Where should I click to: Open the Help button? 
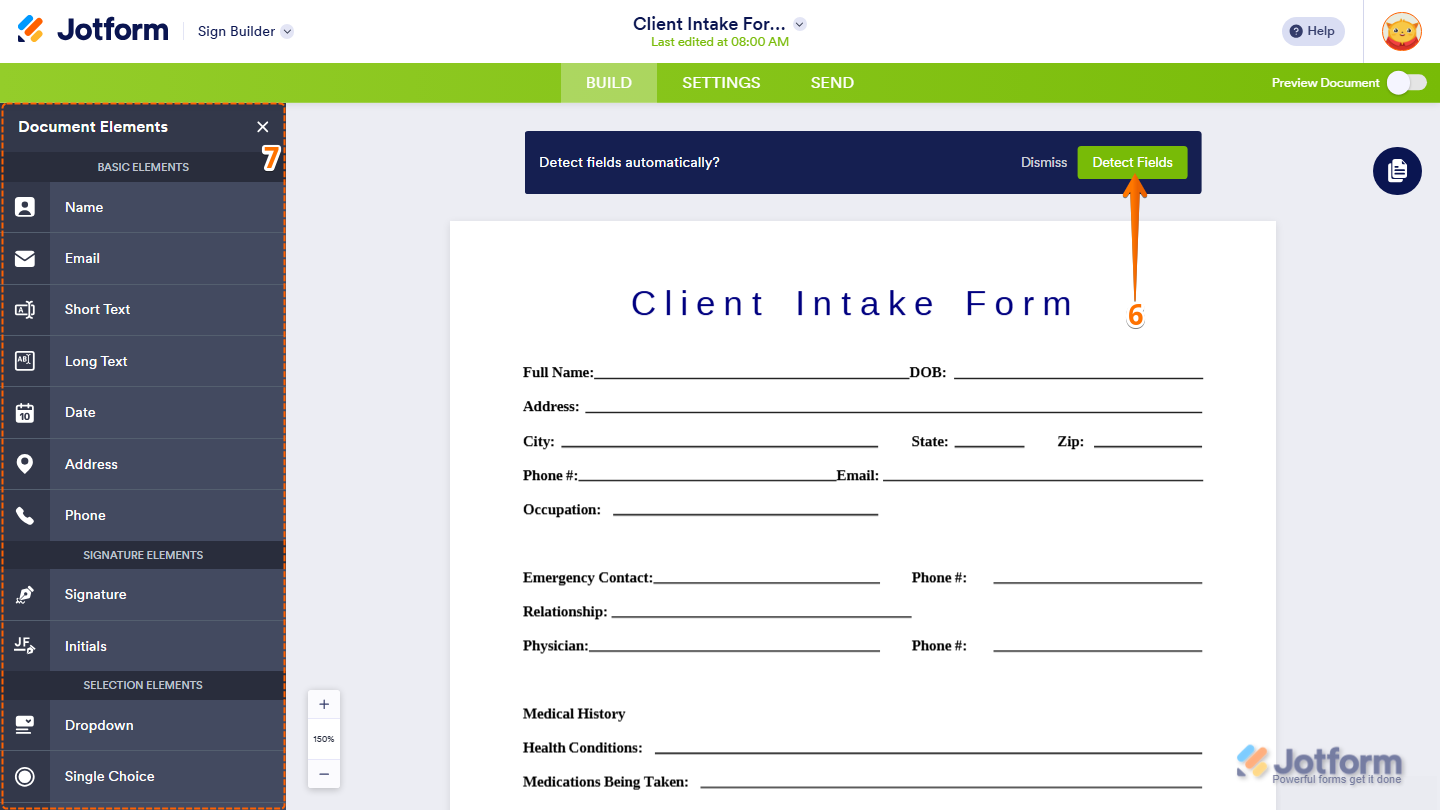click(x=1313, y=31)
